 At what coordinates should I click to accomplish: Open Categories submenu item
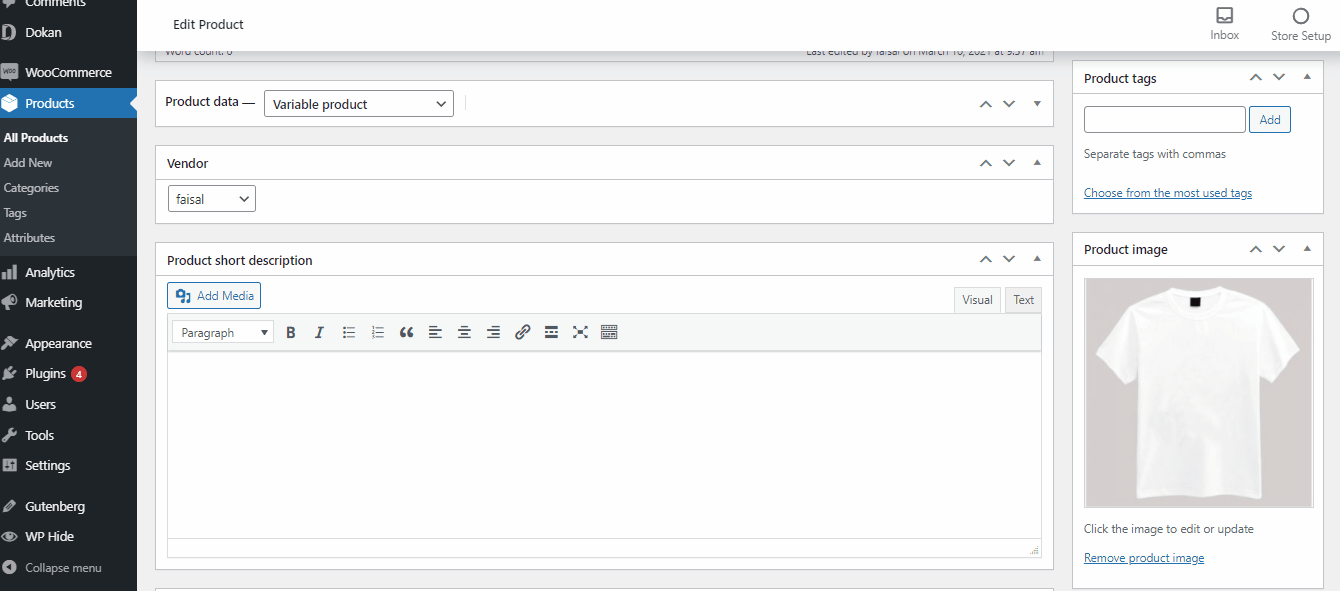pos(31,187)
